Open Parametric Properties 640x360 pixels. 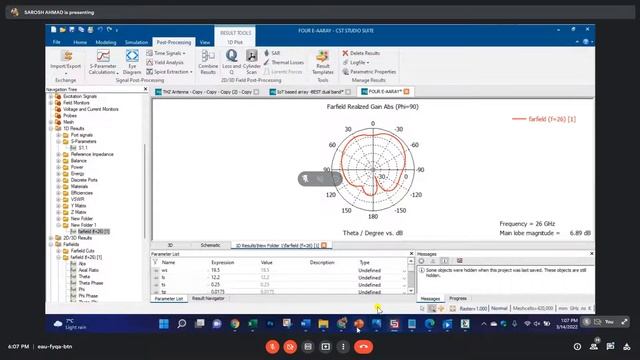[x=369, y=72]
